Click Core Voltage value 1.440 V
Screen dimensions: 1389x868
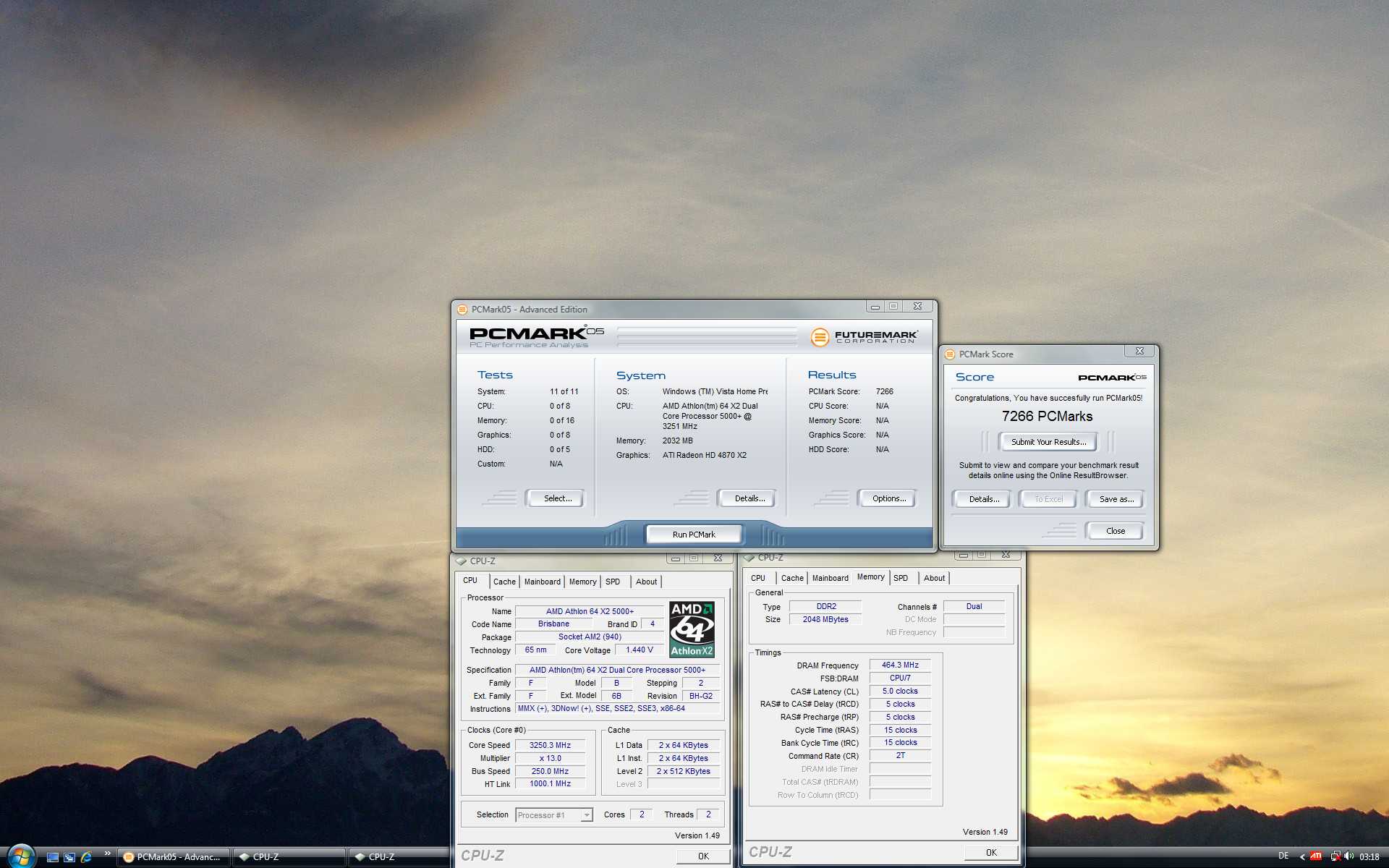tap(639, 650)
